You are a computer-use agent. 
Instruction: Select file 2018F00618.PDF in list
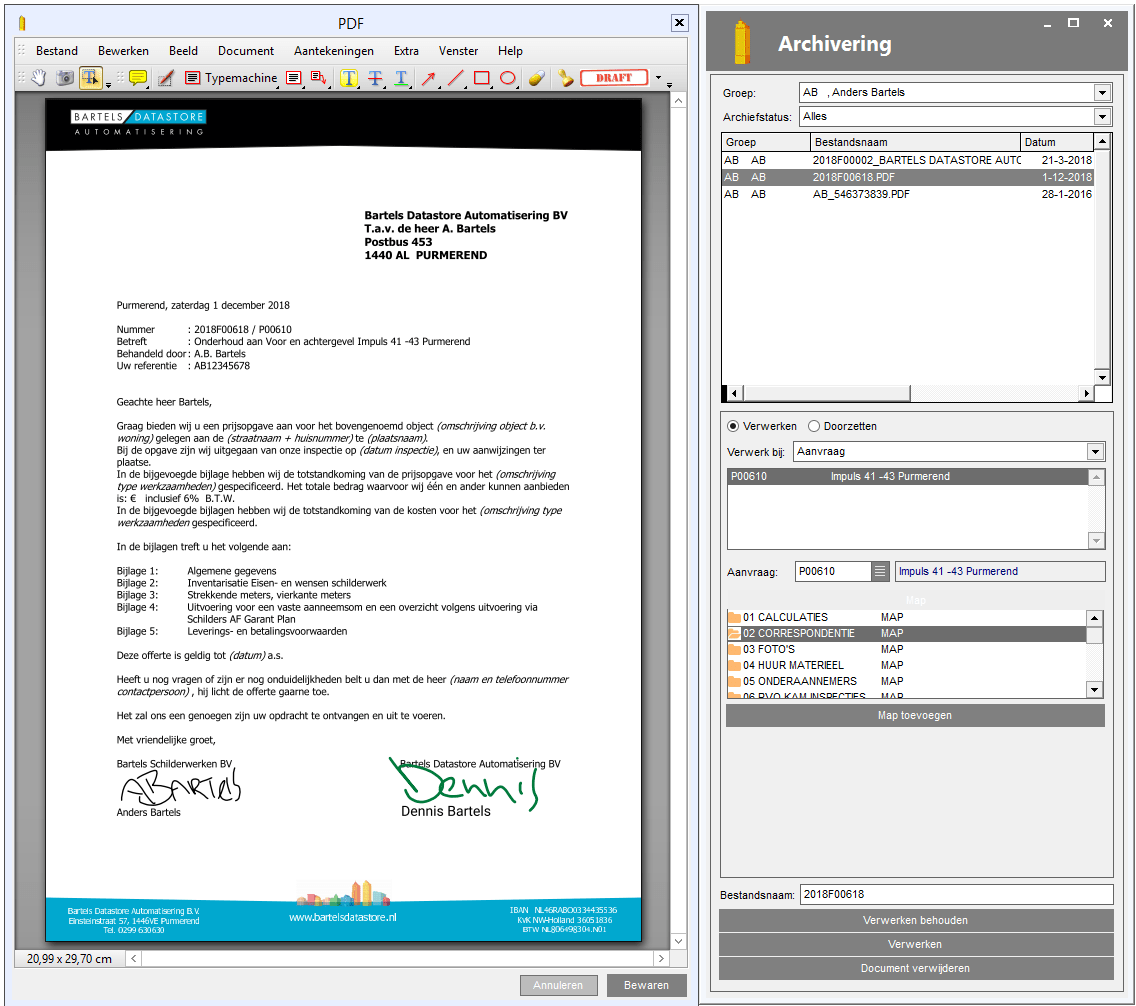tap(908, 177)
